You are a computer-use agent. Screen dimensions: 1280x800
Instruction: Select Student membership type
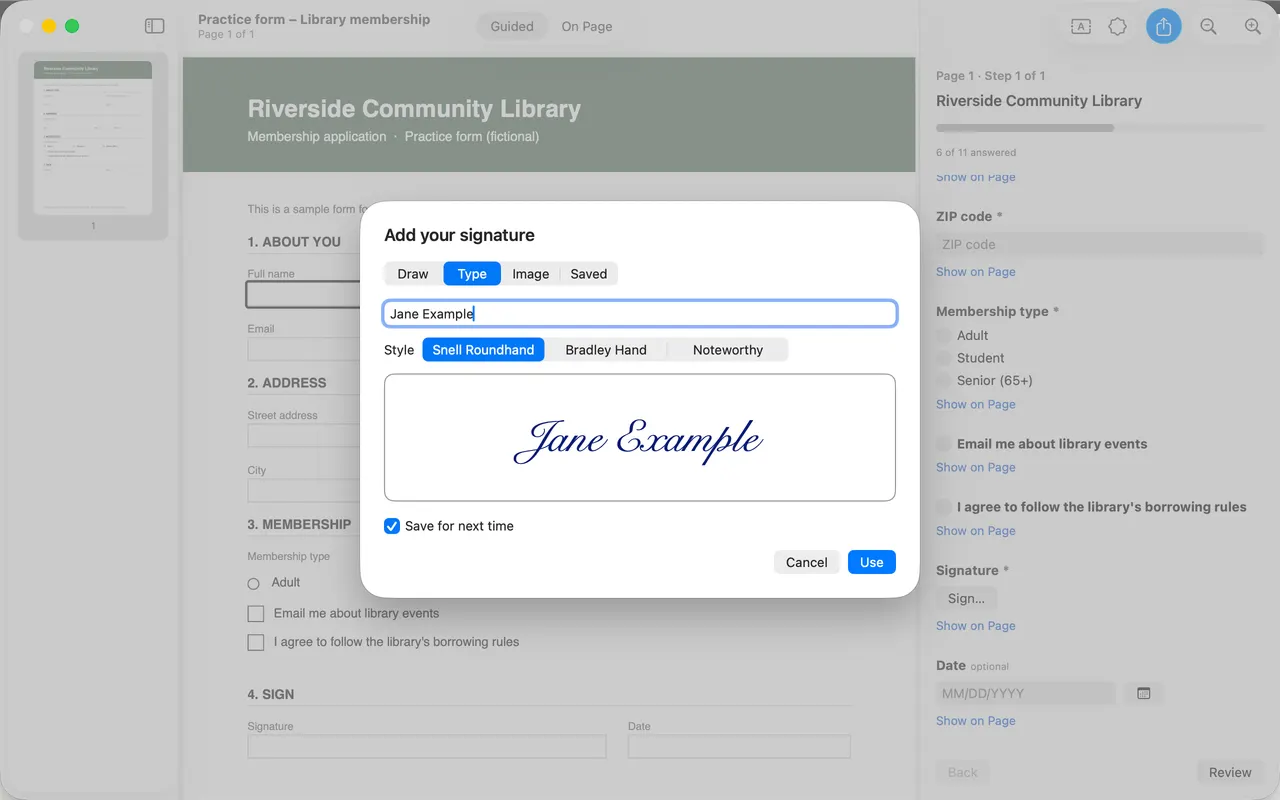(x=943, y=358)
